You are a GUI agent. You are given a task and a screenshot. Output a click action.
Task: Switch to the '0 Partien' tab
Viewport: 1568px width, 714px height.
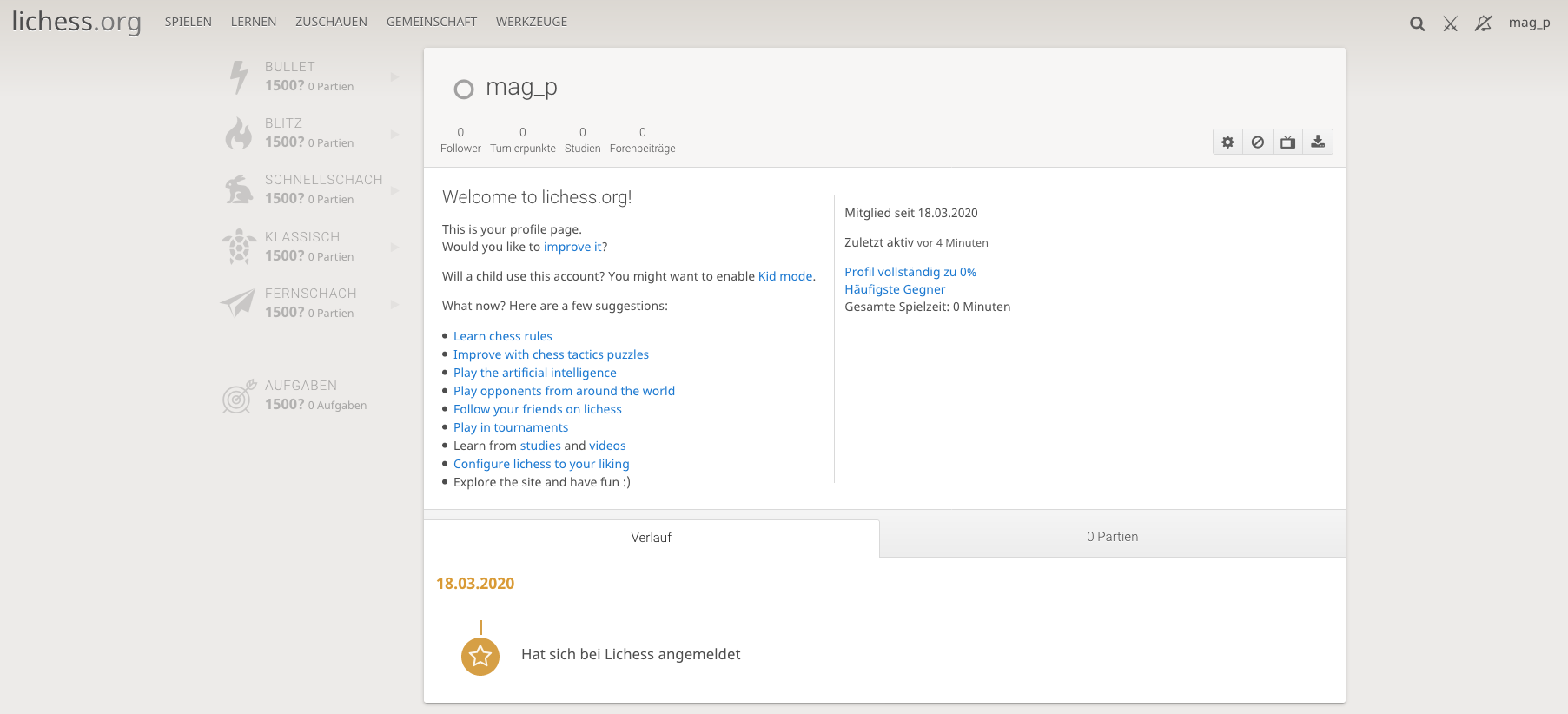[x=1113, y=537]
